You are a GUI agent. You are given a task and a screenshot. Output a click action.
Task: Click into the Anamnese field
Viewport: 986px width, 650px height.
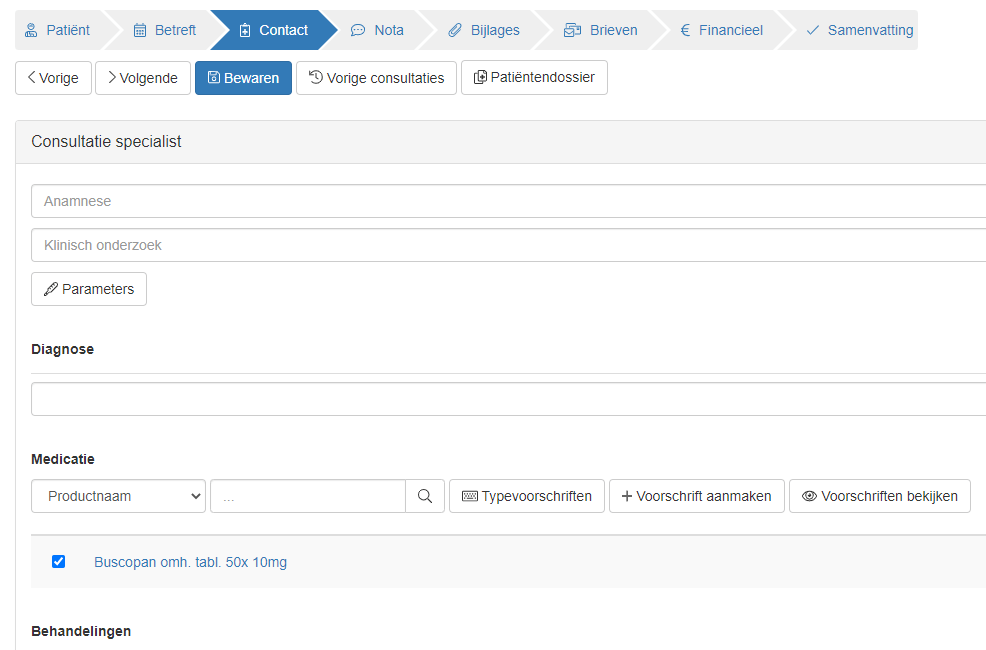coord(509,201)
